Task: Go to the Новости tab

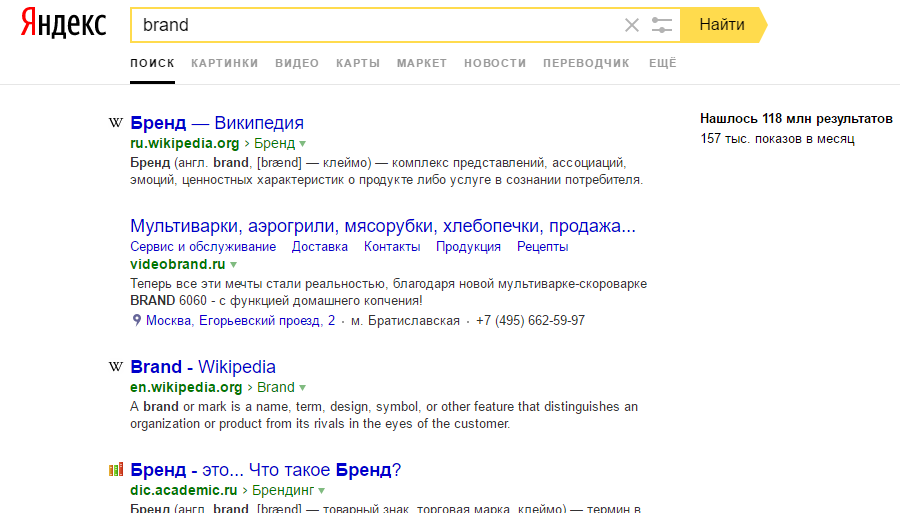Action: (495, 63)
